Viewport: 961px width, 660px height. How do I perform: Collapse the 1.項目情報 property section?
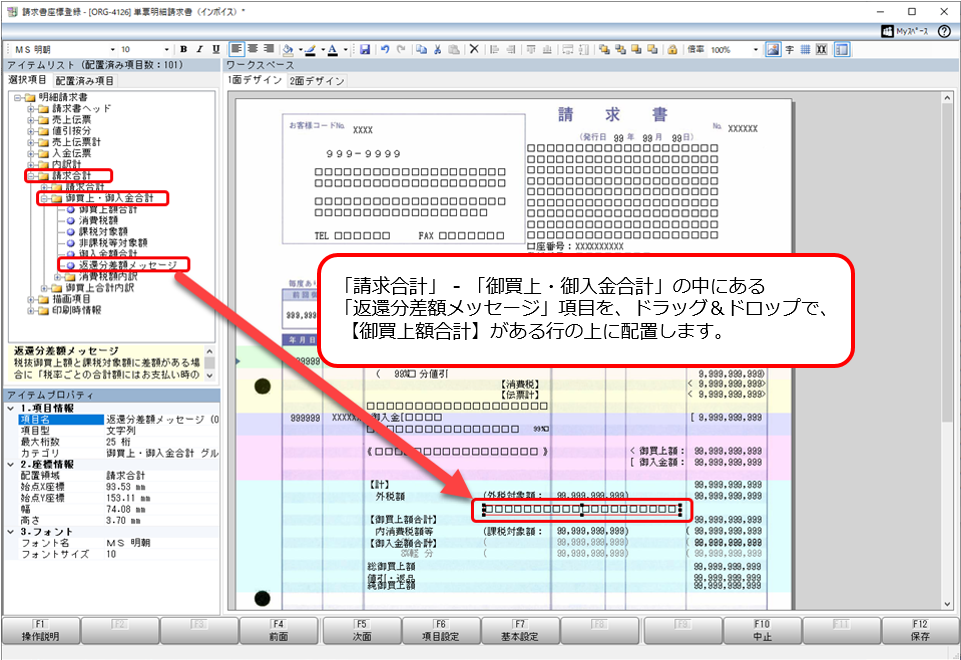[x=10, y=408]
